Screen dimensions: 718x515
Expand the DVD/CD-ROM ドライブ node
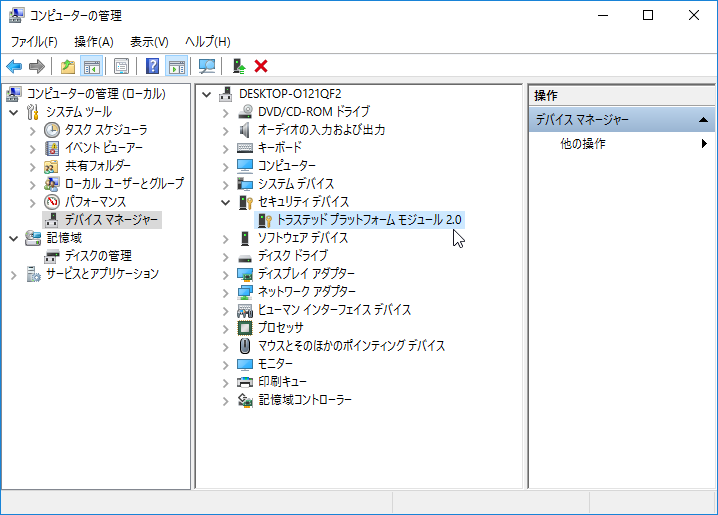point(225,112)
